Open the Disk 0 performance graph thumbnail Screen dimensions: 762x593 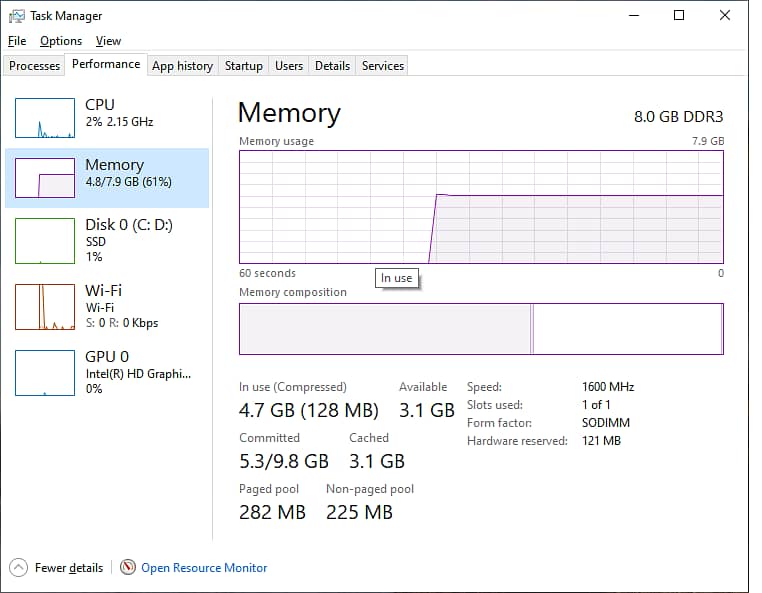coord(45,239)
